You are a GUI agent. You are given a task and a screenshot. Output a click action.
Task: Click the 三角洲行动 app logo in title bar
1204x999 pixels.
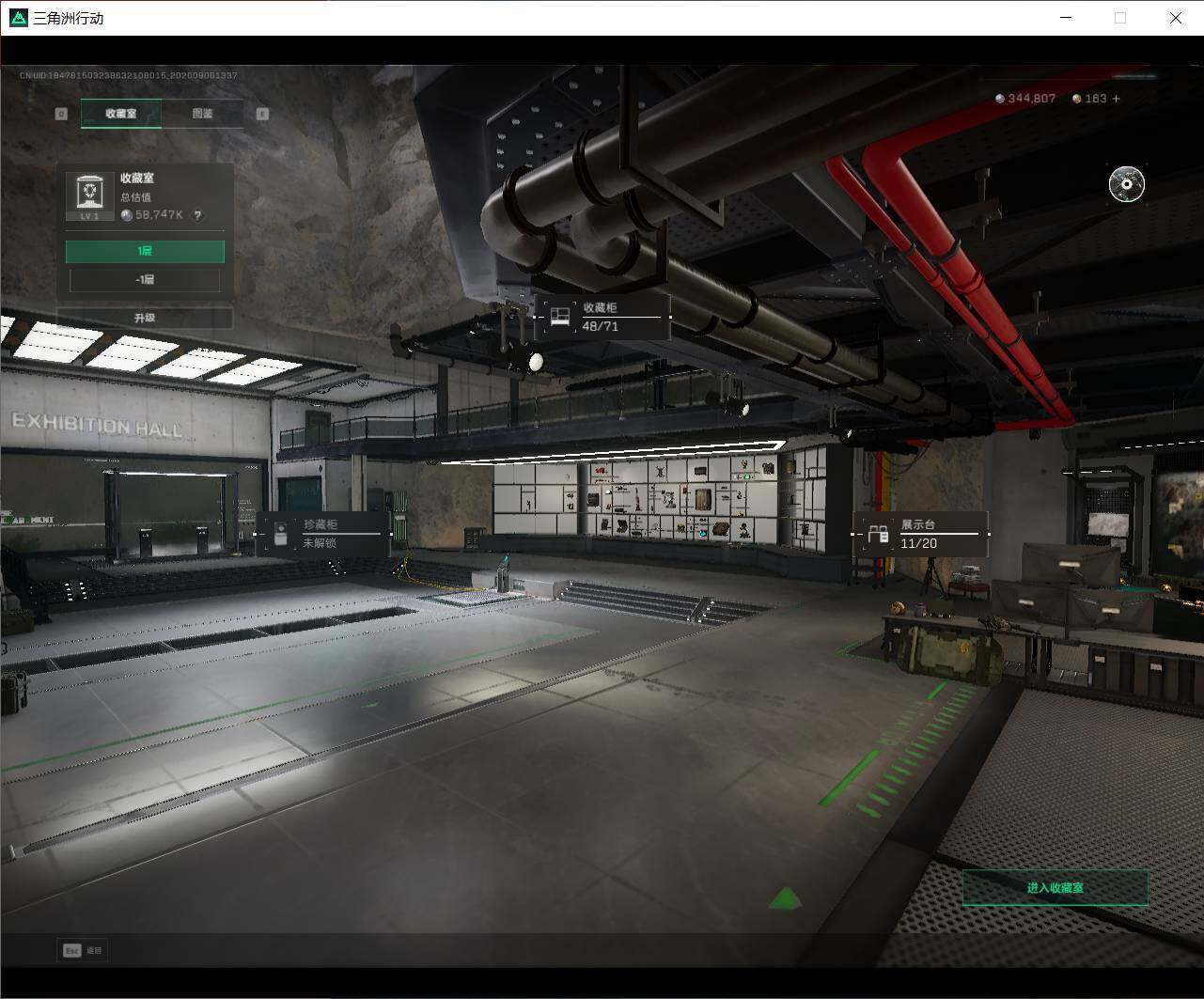pyautogui.click(x=18, y=18)
